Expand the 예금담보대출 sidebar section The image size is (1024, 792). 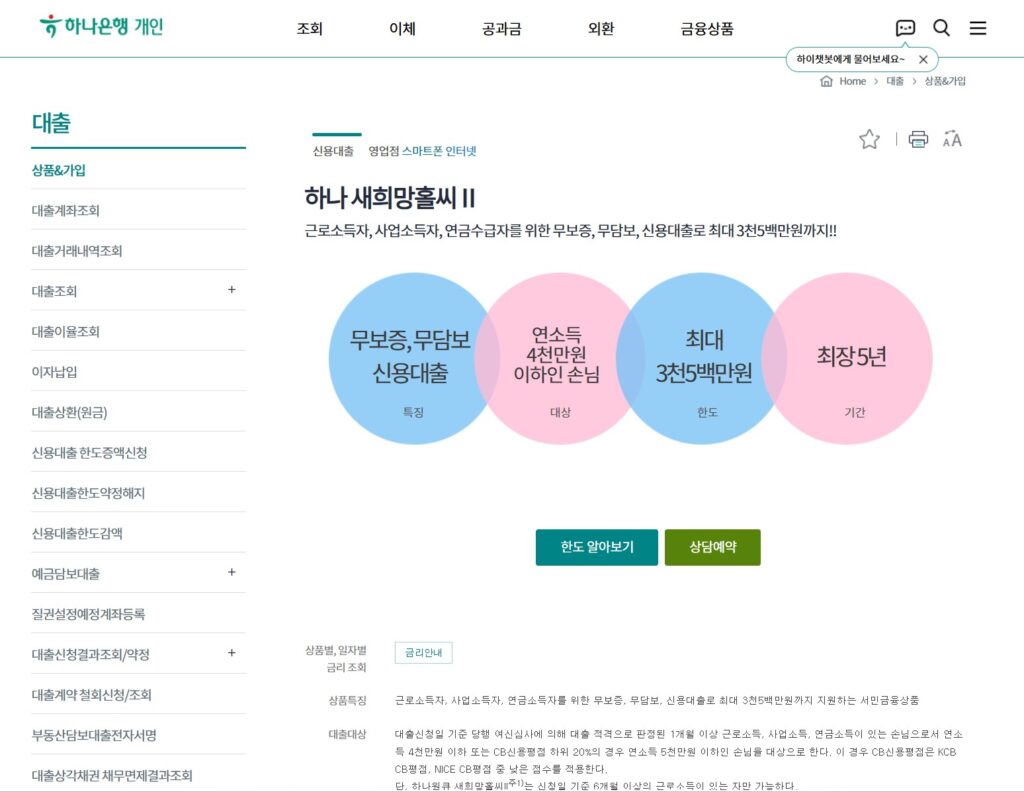(232, 572)
